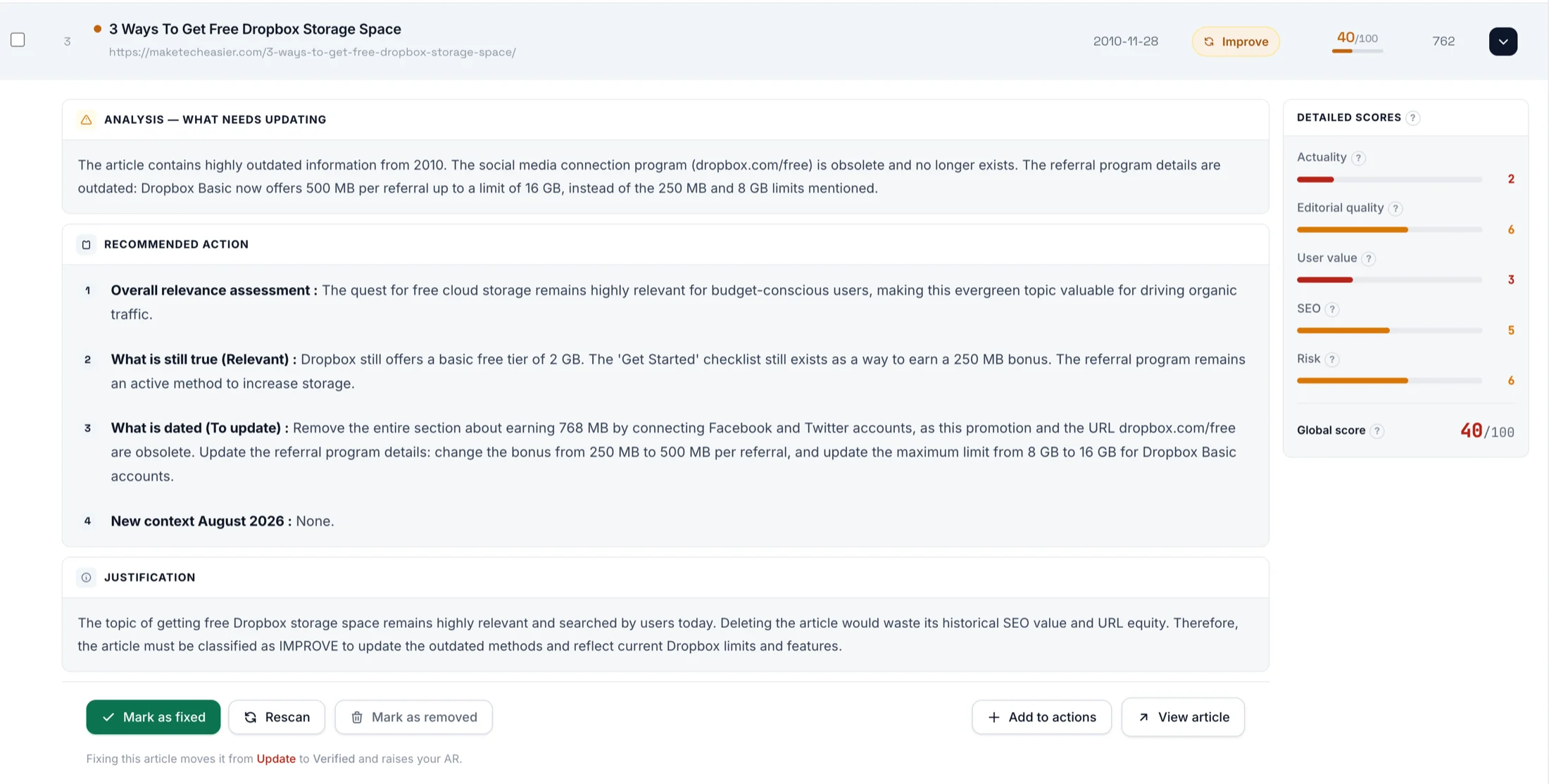Show help for User value score
This screenshot has width=1549, height=784.
click(x=1368, y=258)
